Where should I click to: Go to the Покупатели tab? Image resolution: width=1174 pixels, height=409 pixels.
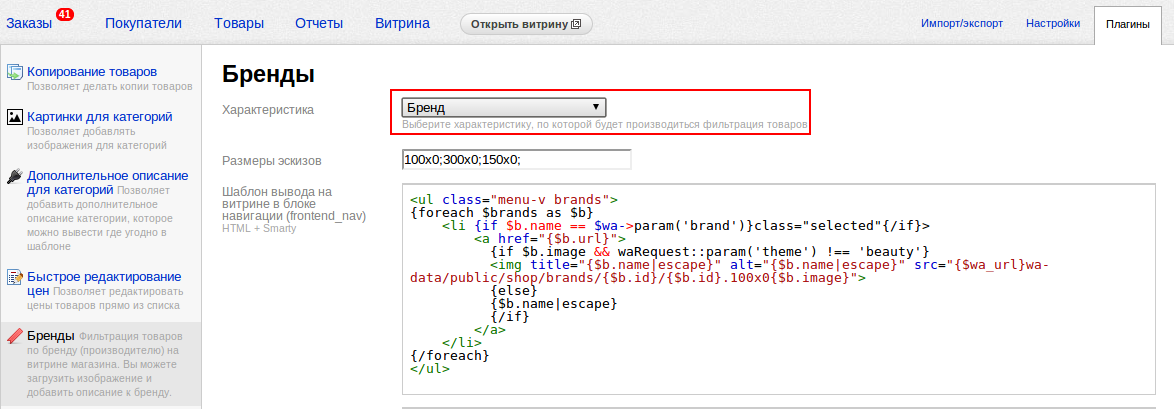143,23
